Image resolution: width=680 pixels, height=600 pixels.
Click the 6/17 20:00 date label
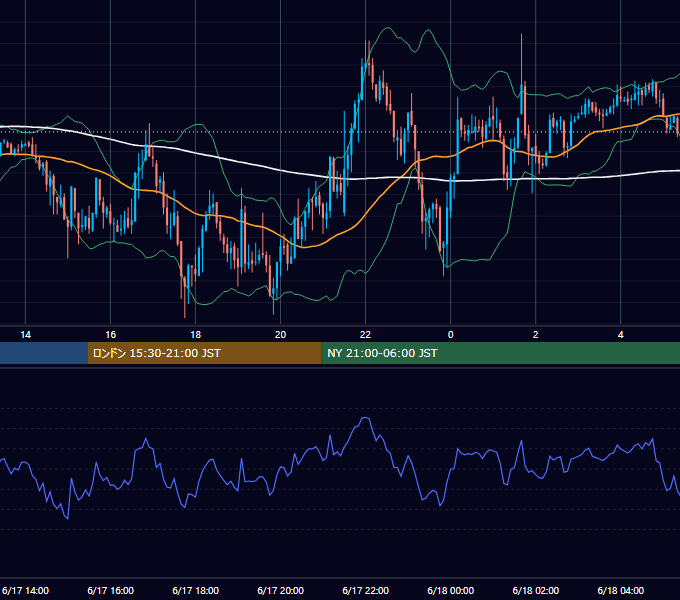pyautogui.click(x=281, y=590)
